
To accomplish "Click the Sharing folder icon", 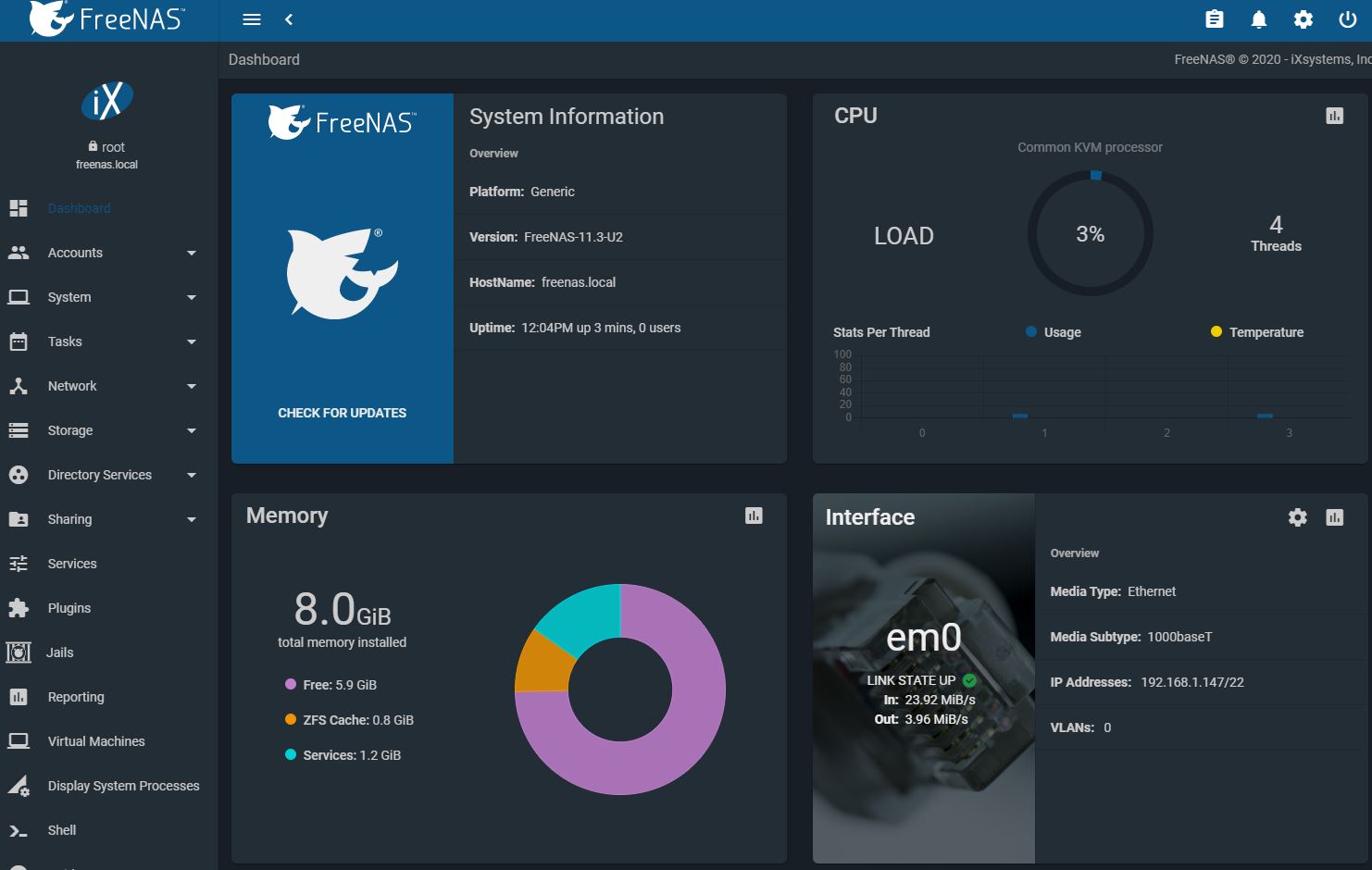I will pyautogui.click(x=19, y=519).
